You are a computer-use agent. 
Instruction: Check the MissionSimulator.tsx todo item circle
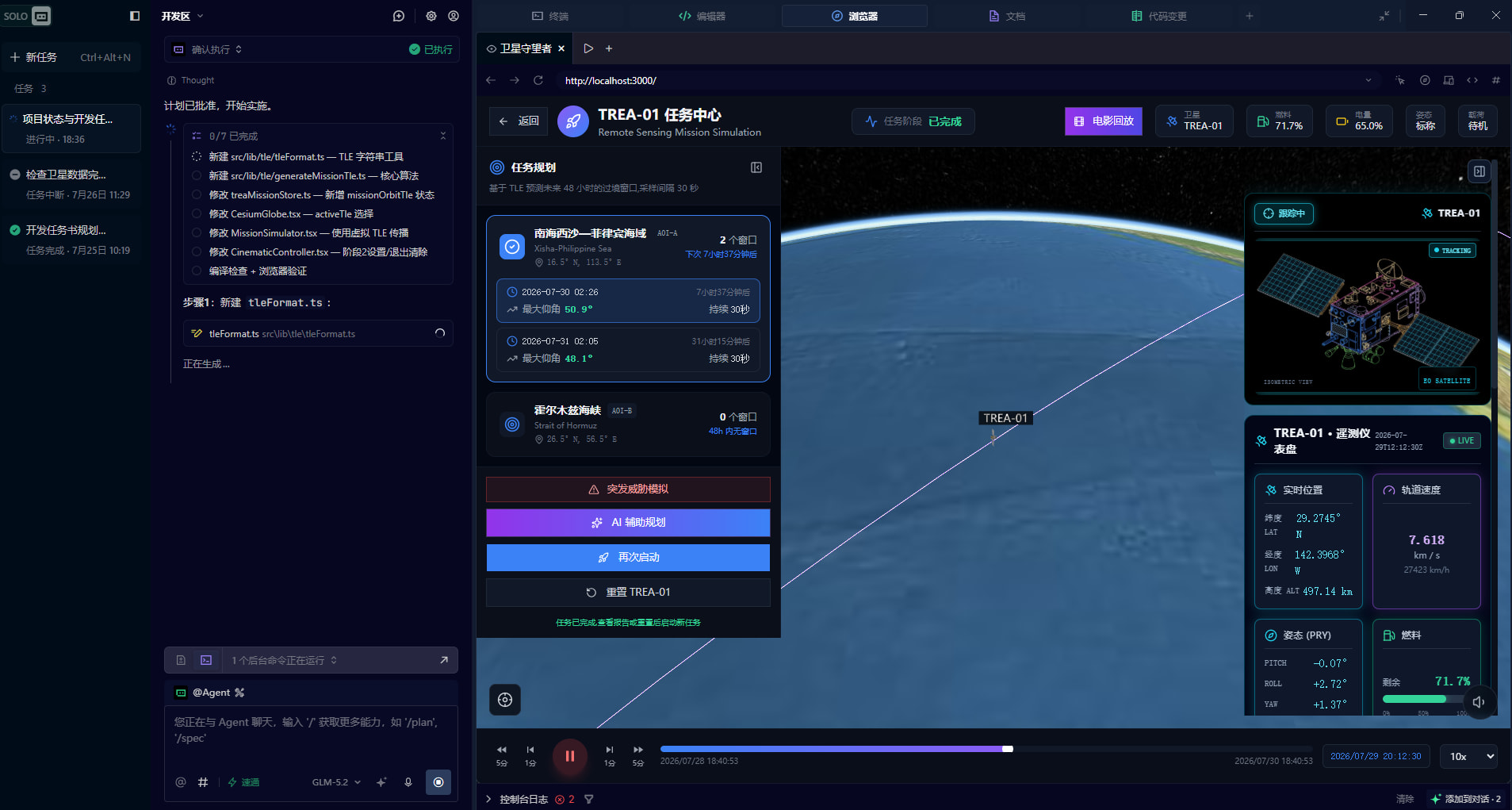[197, 232]
